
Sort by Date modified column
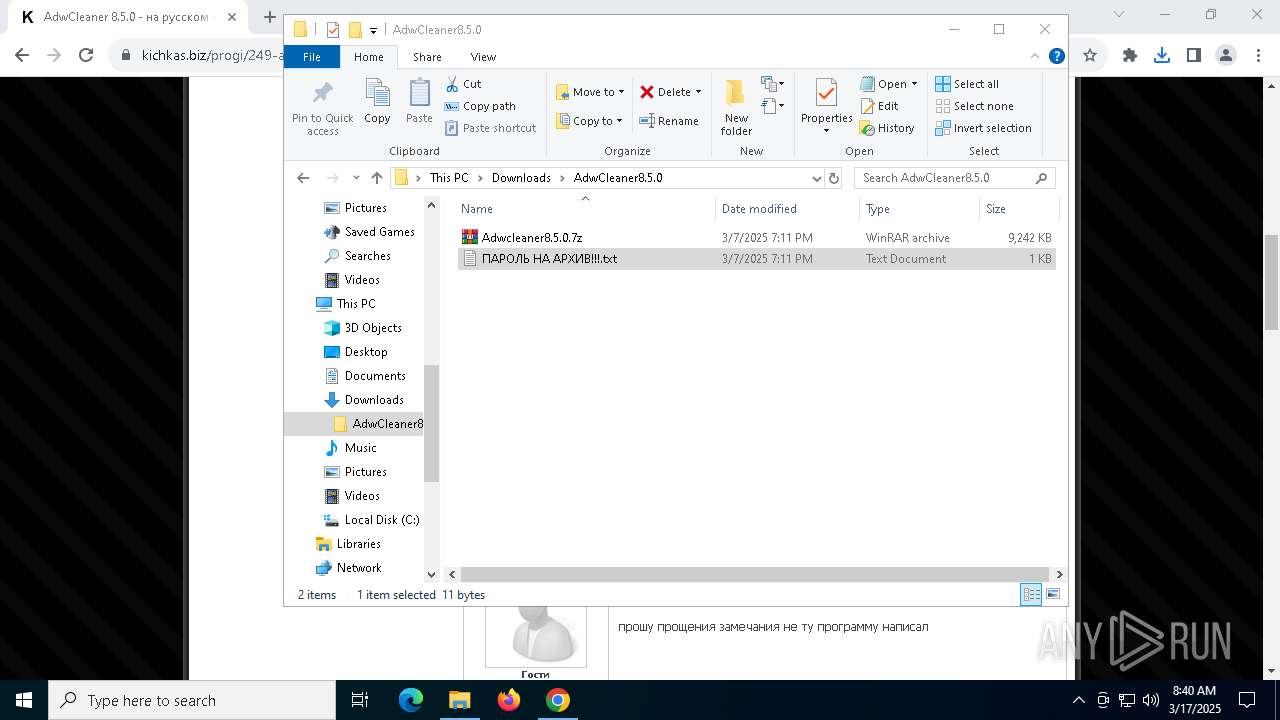(787, 208)
